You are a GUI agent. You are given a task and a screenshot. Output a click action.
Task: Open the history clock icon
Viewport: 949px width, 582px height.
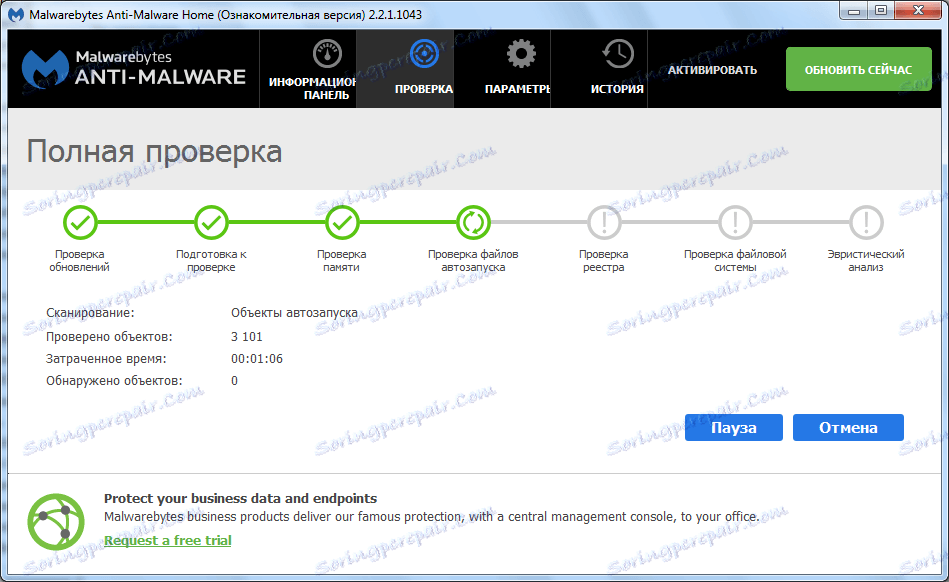617,54
